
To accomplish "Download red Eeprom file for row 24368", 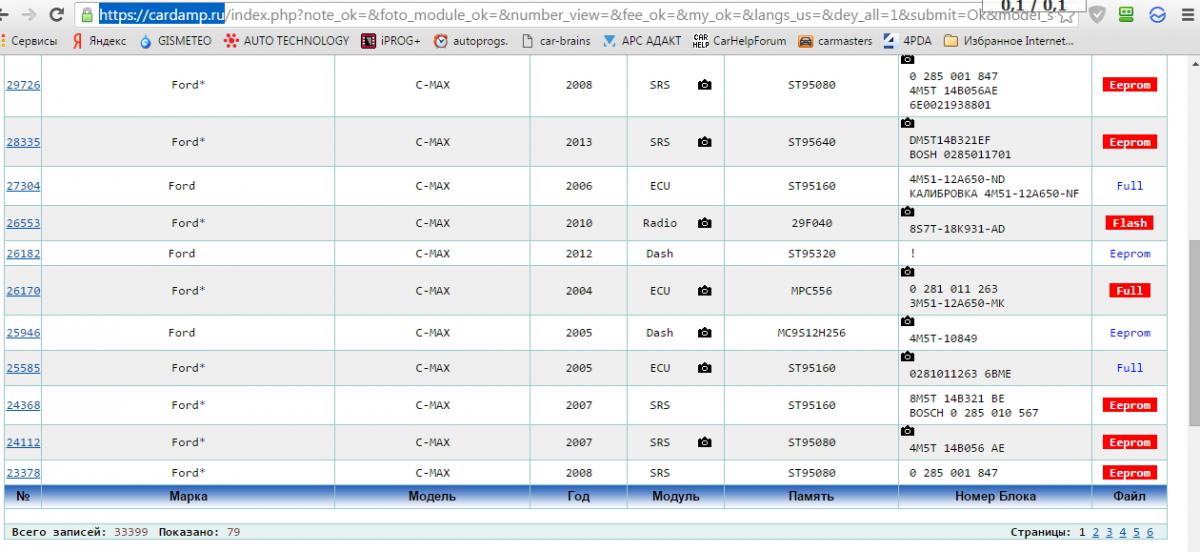I will click(x=1130, y=405).
